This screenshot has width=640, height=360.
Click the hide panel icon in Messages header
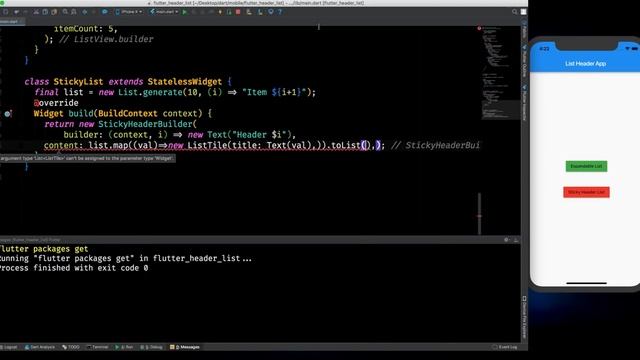click(x=516, y=240)
